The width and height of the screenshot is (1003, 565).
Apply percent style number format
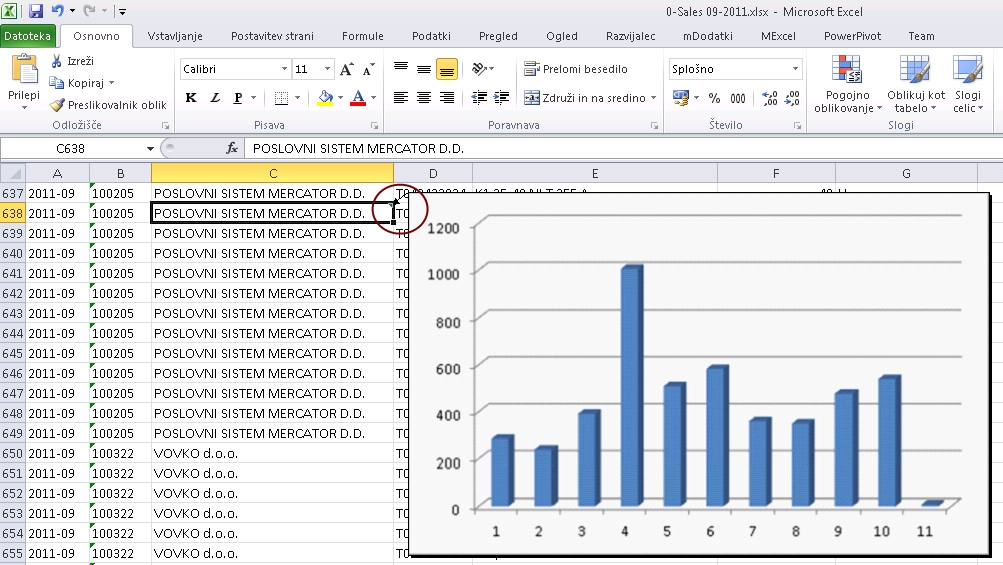(x=714, y=98)
